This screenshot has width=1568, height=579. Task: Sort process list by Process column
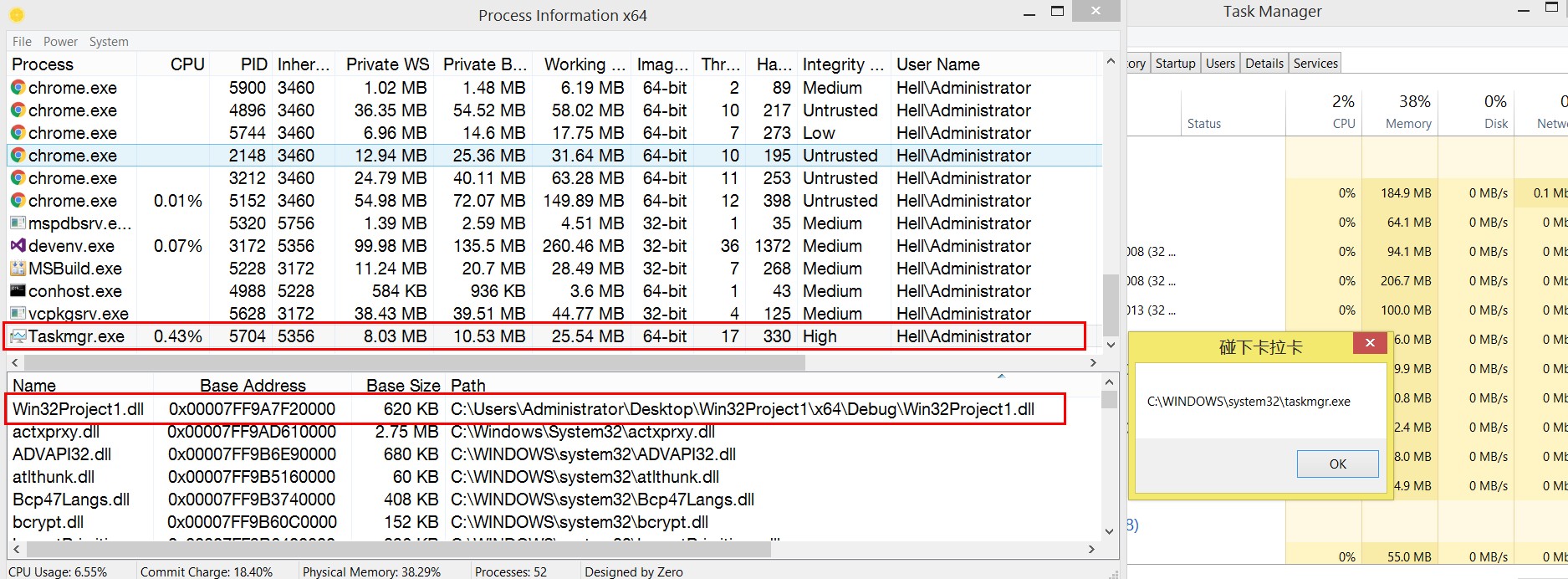coord(72,64)
